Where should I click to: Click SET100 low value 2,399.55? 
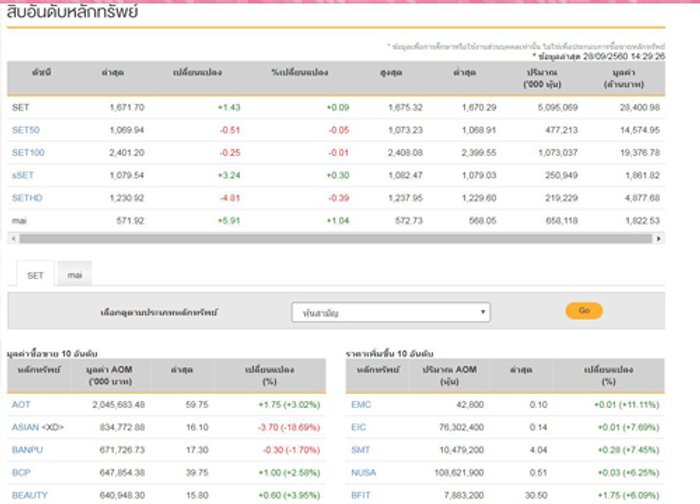click(479, 153)
